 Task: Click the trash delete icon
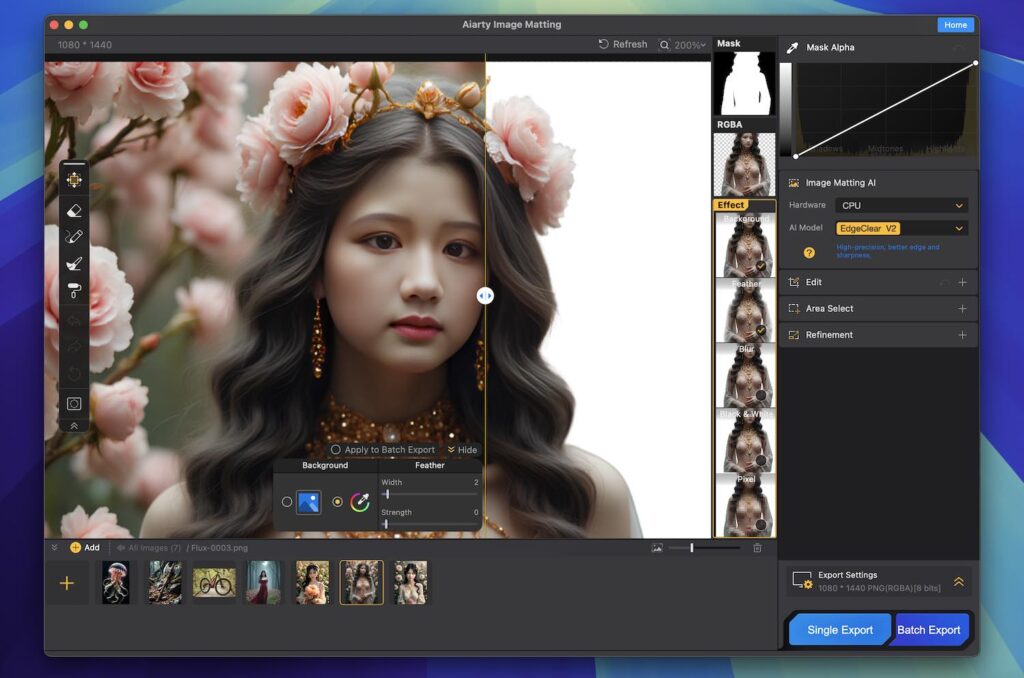pyautogui.click(x=758, y=548)
